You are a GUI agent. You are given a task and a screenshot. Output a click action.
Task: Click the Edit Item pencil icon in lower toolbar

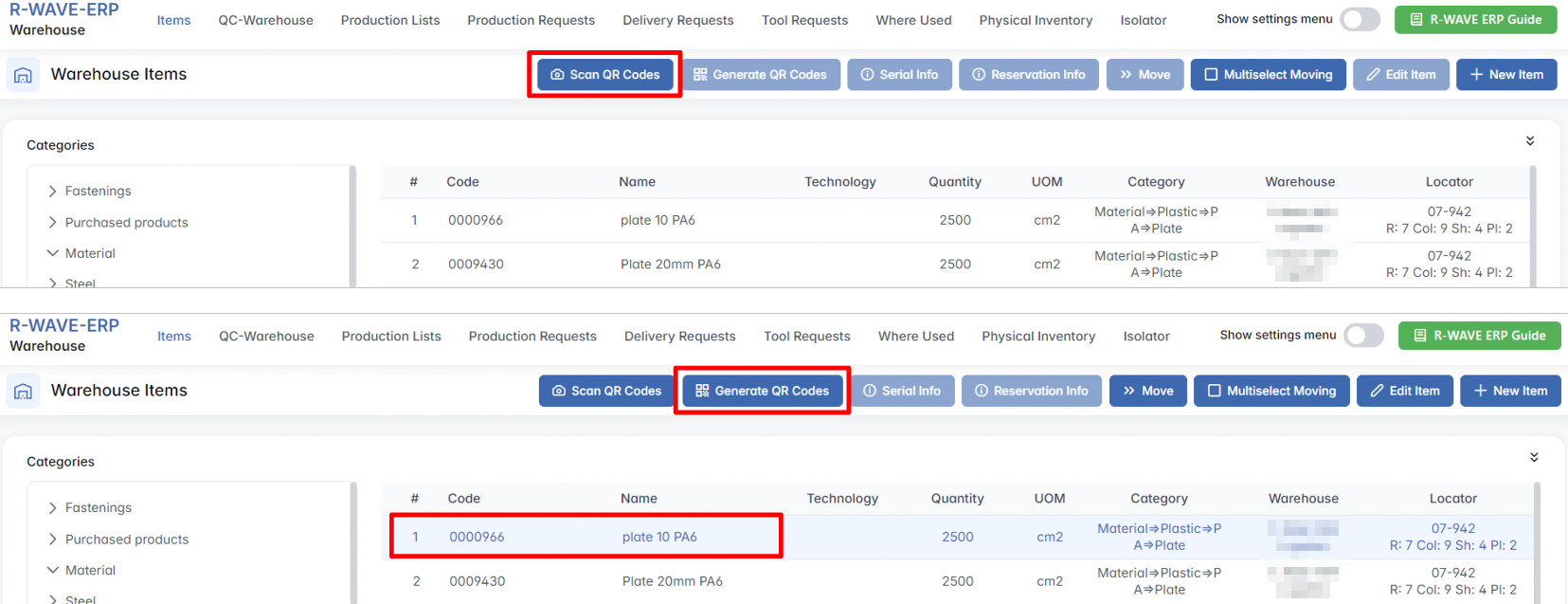pyautogui.click(x=1377, y=391)
